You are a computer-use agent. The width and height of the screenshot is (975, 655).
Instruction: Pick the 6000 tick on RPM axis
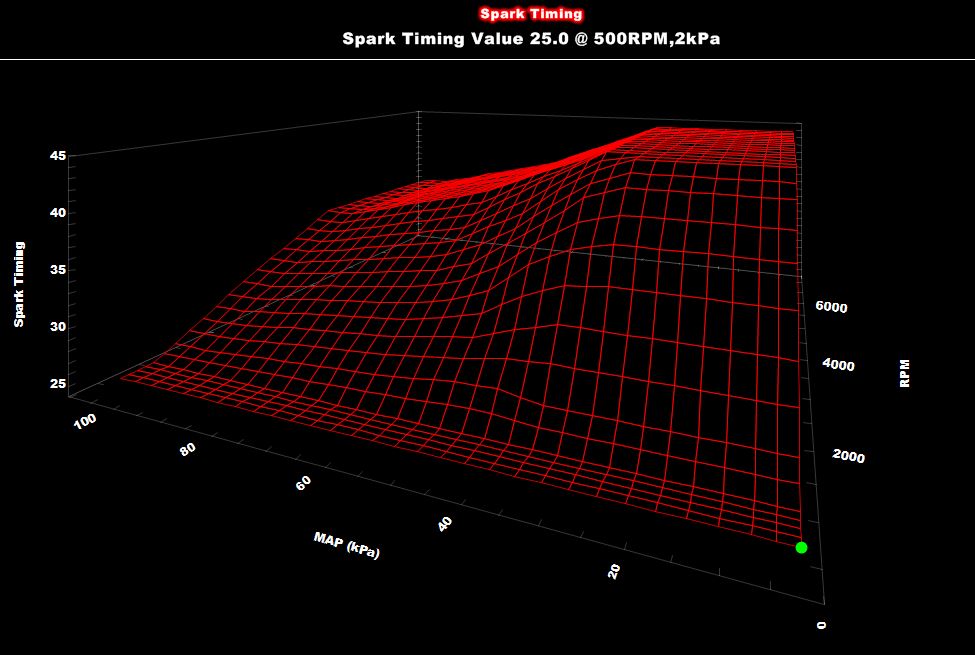831,307
